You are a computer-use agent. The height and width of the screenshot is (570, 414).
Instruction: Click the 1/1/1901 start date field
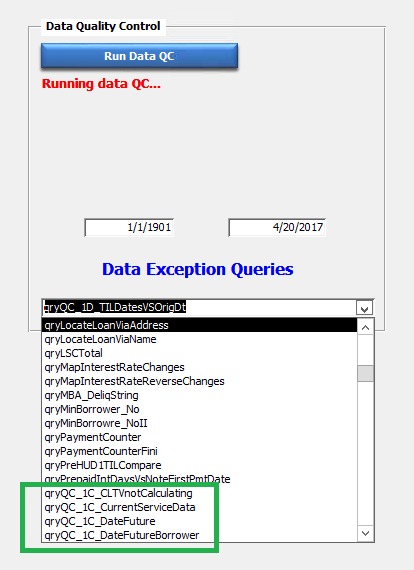pos(129,228)
